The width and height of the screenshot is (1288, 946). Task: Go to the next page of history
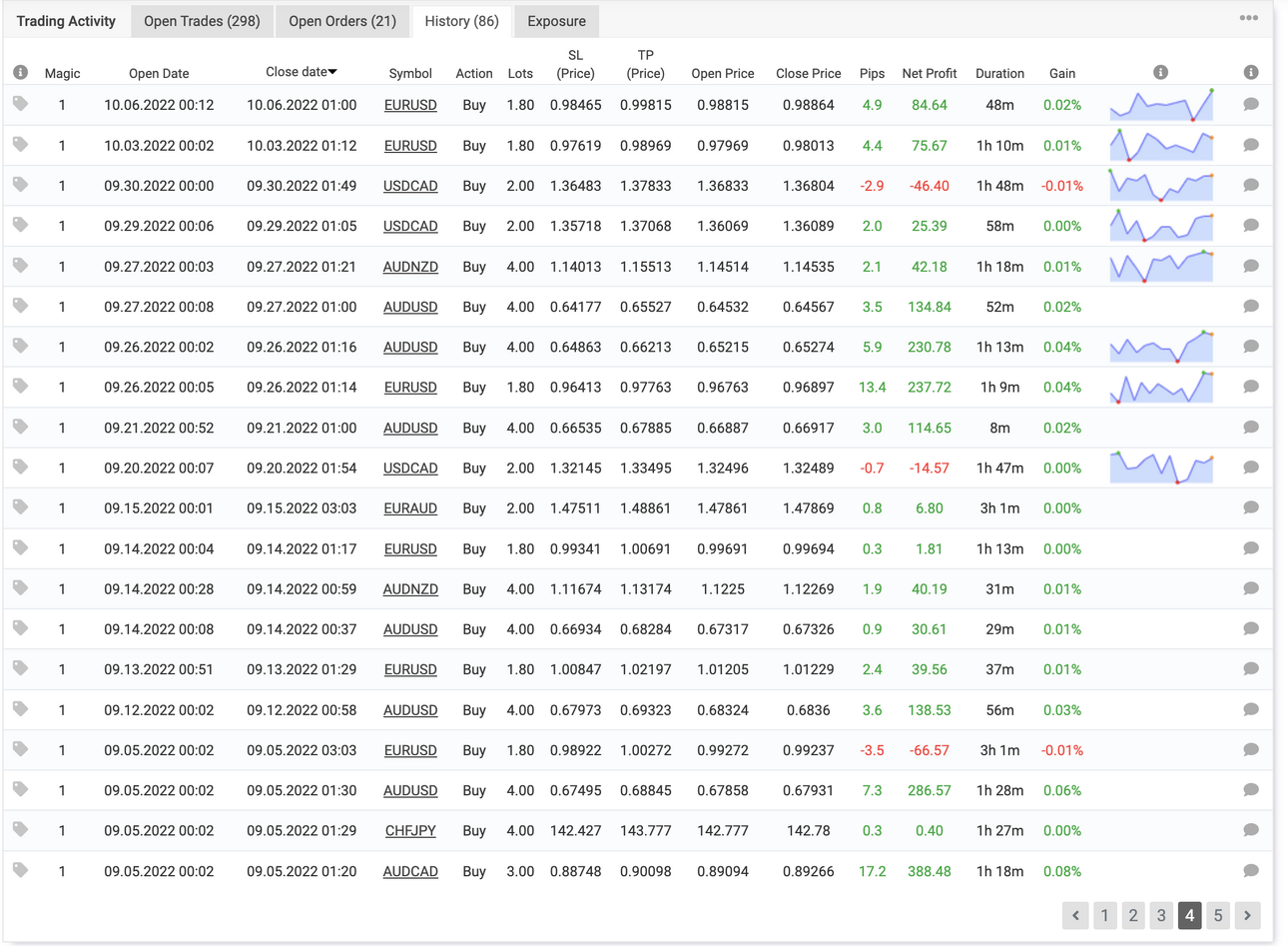(1247, 915)
